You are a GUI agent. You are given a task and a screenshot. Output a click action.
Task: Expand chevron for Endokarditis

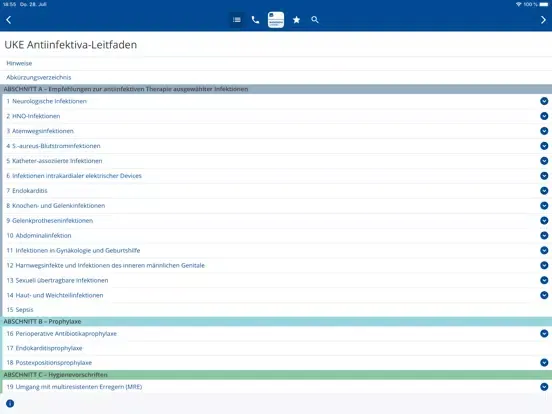(x=544, y=190)
